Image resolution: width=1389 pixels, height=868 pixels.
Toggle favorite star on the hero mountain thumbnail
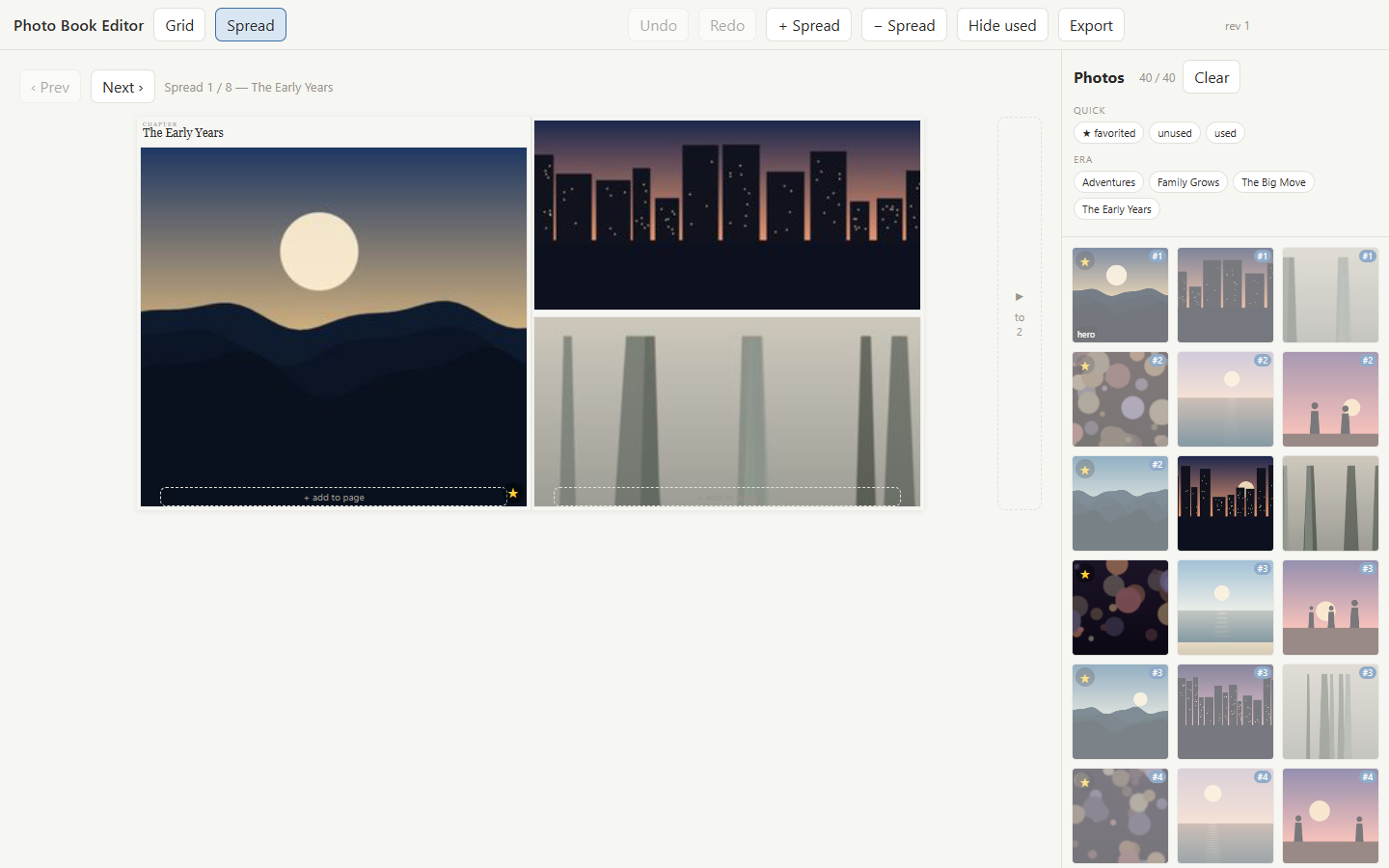1085,261
